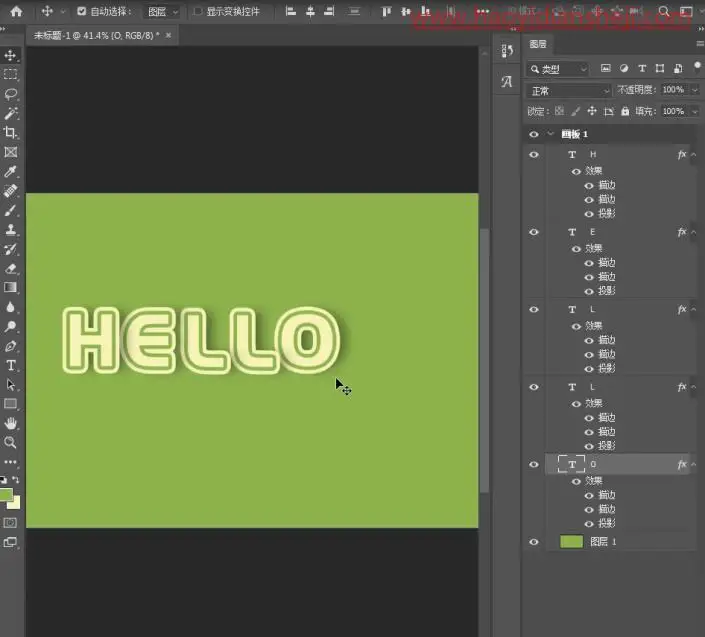Filter layers by type layer icon
This screenshot has height=637, width=705.
tap(642, 68)
